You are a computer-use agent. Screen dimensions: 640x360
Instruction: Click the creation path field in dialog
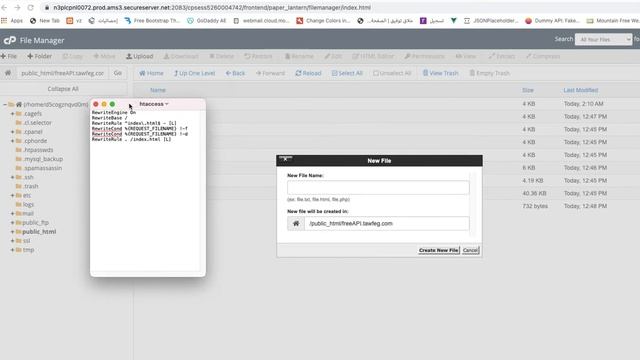(387, 224)
